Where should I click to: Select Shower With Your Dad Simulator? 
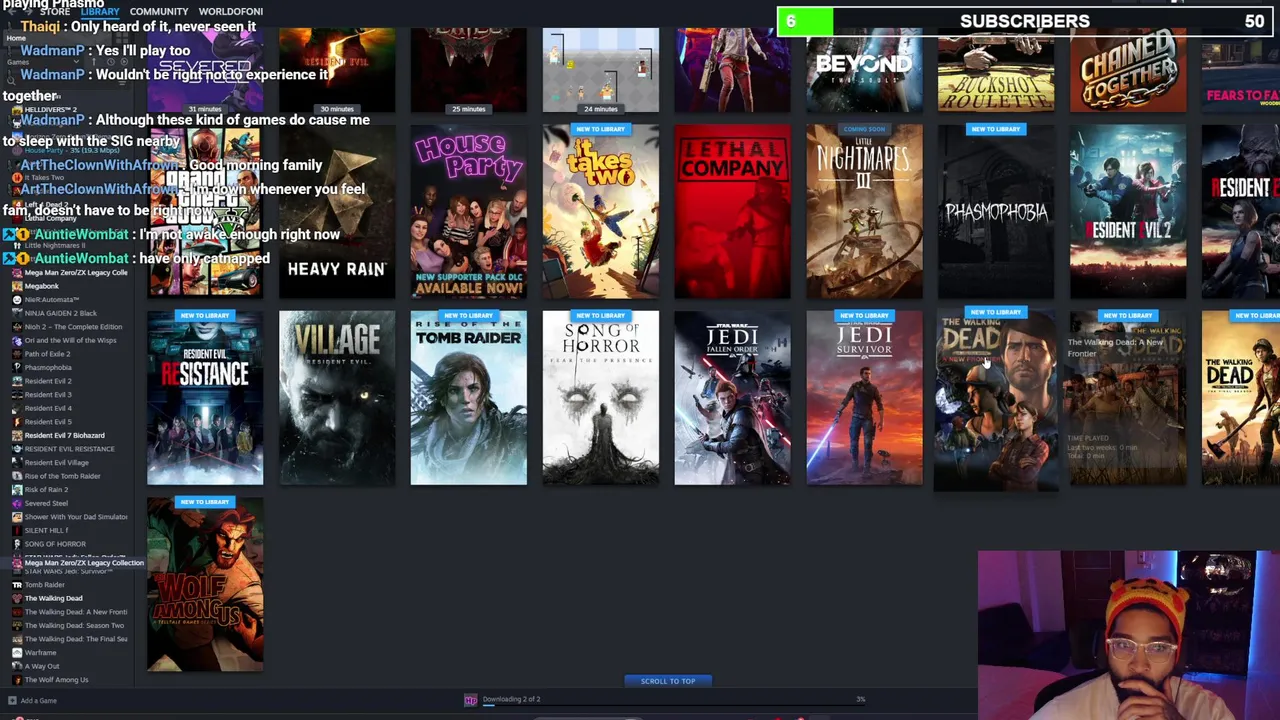click(x=76, y=517)
